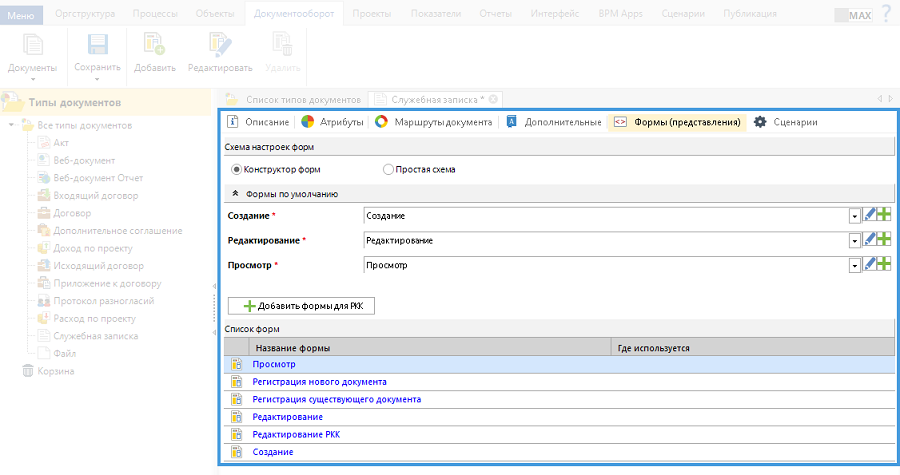Click the Добавить document icon in toolbar
Image resolution: width=900 pixels, height=475 pixels.
click(154, 45)
